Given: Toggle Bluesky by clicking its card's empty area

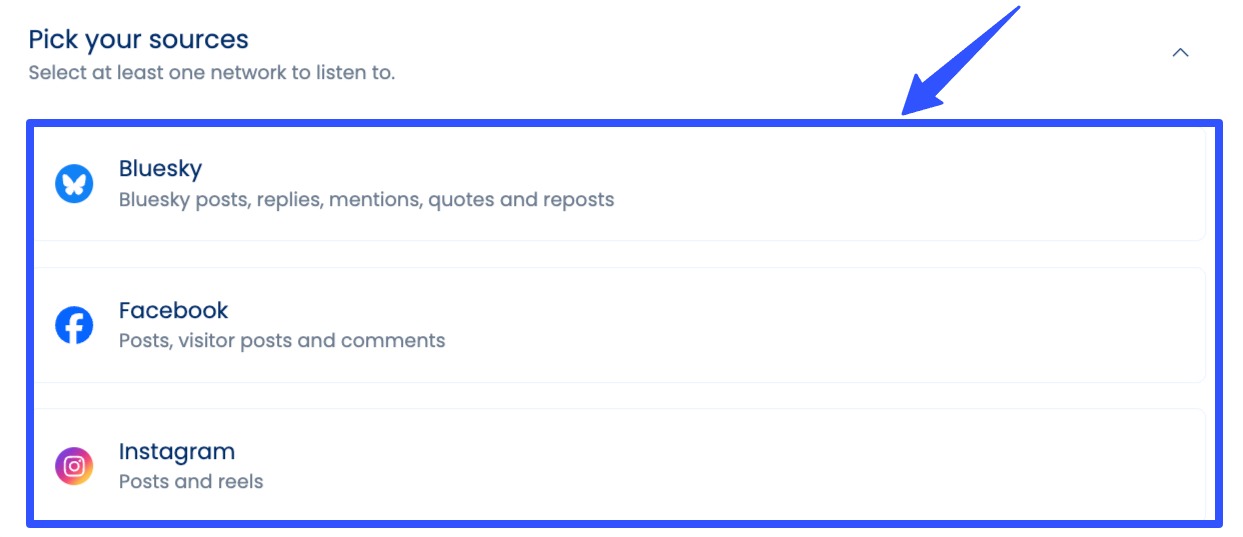Looking at the screenshot, I should (900, 184).
